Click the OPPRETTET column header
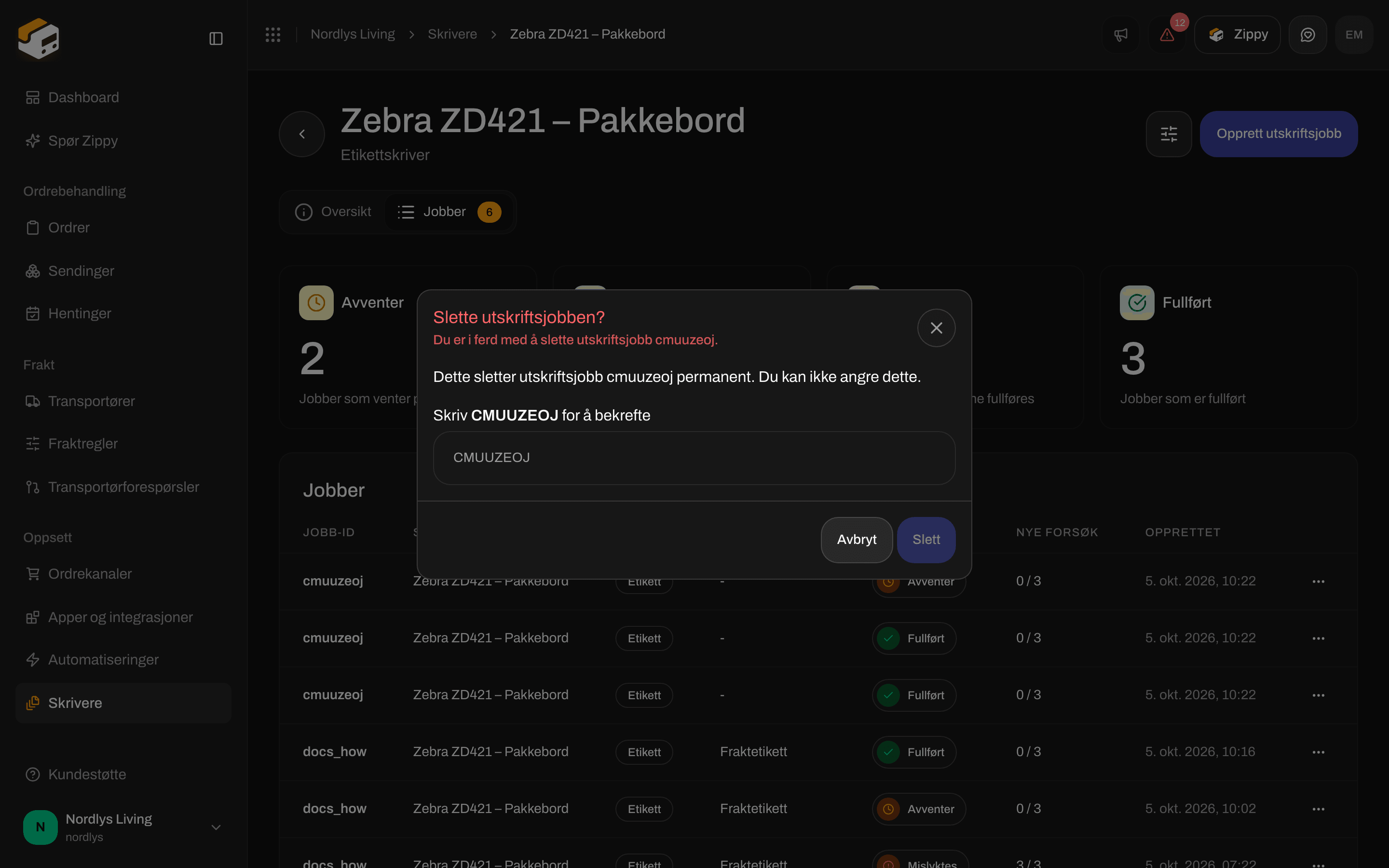This screenshot has height=868, width=1389. point(1183,532)
